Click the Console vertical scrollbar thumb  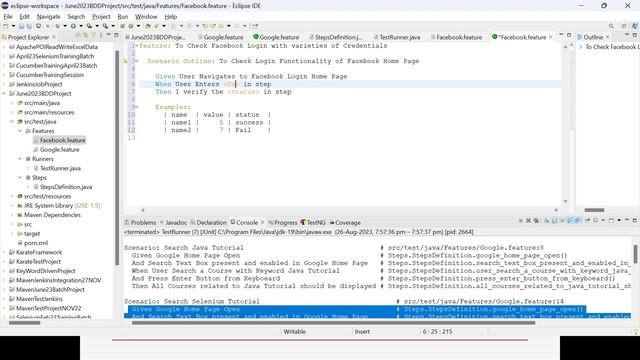pos(636,254)
